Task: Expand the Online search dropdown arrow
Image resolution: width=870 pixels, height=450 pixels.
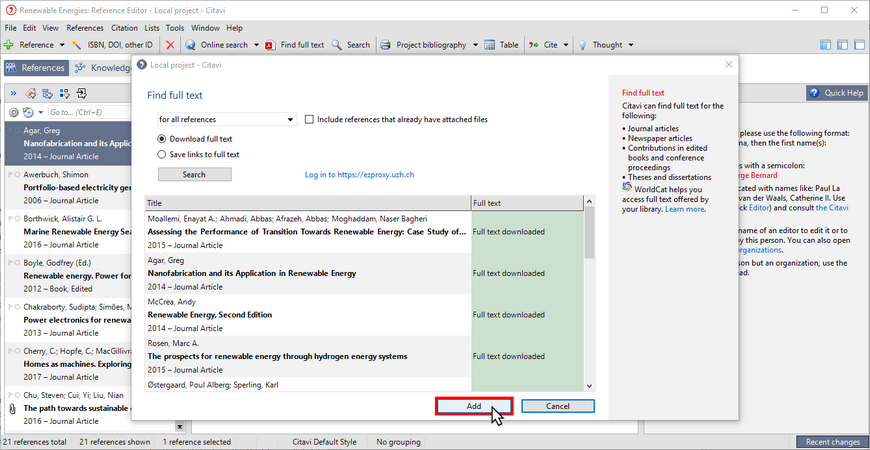Action: tap(256, 45)
